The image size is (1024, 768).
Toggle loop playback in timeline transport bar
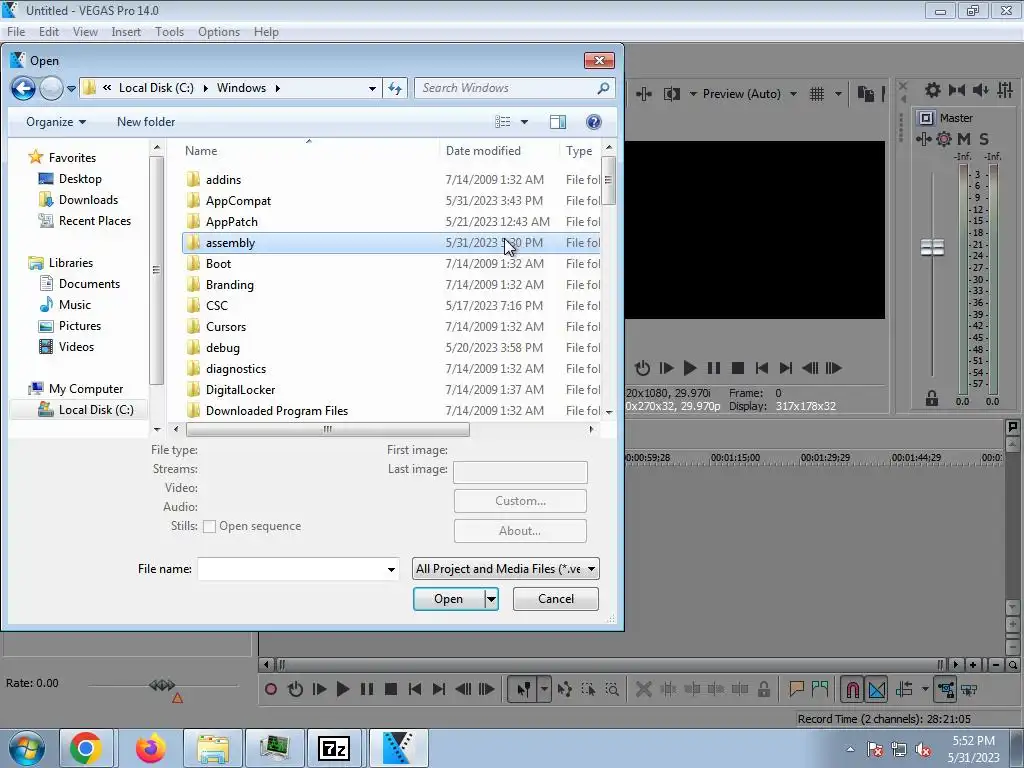coord(295,689)
